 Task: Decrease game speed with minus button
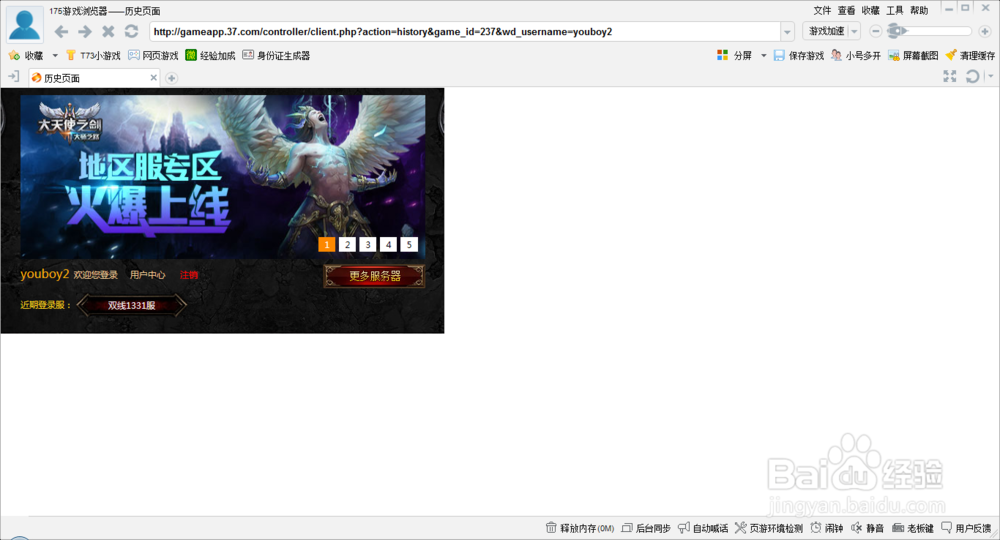[876, 31]
